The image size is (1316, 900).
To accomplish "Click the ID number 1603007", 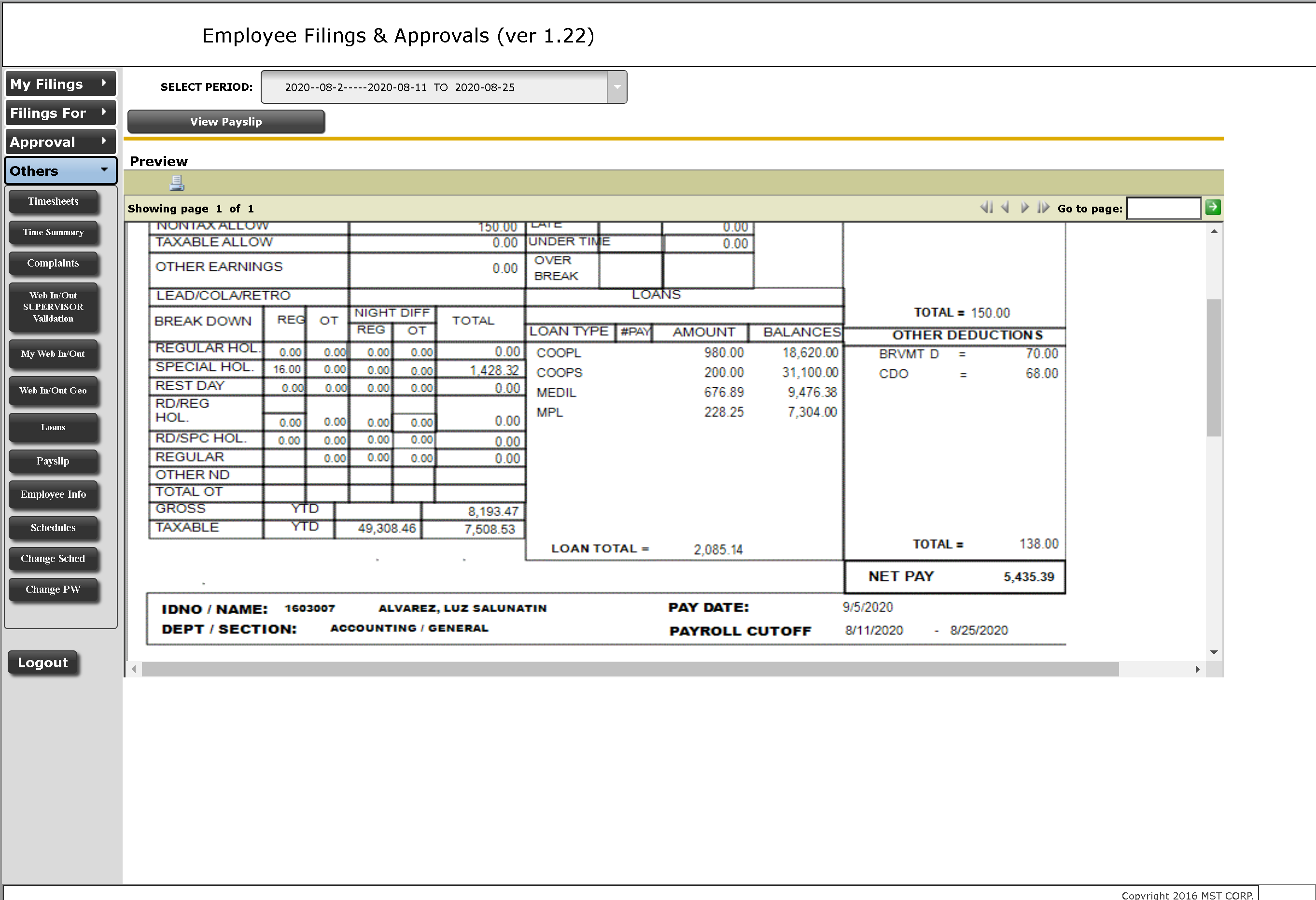I will click(310, 608).
